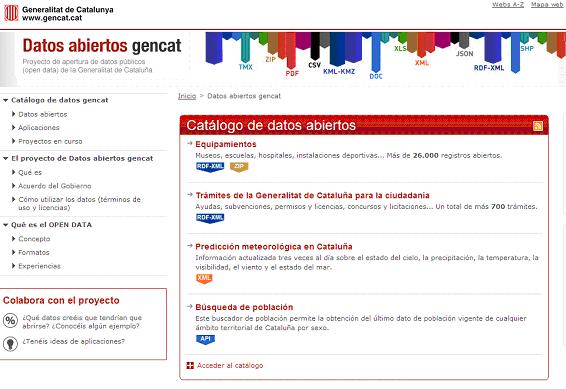Open Acuerdo del Gobierno menu item
This screenshot has height=389, width=566.
55,186
